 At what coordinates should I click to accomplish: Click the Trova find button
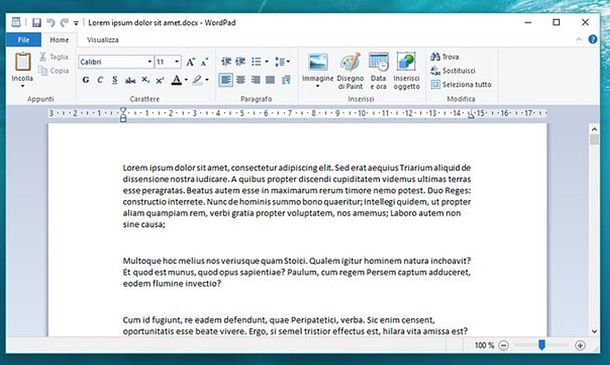[x=445, y=57]
